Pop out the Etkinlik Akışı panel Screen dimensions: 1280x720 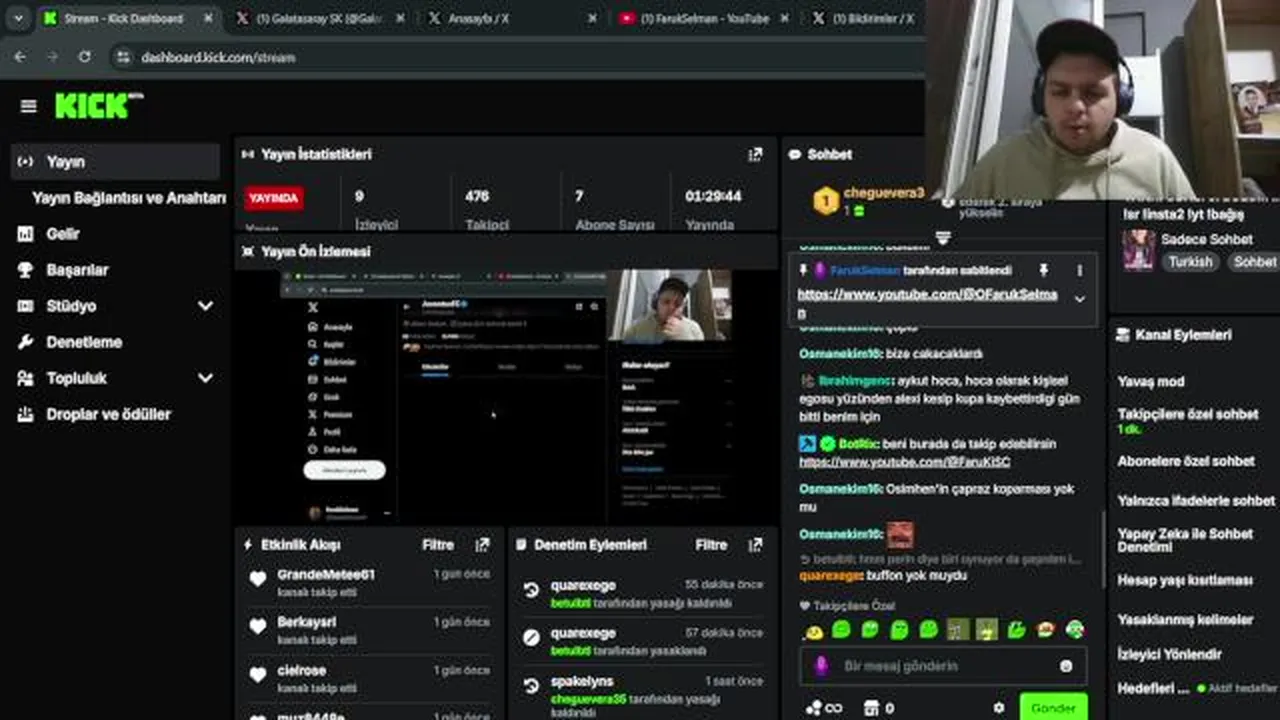(482, 545)
